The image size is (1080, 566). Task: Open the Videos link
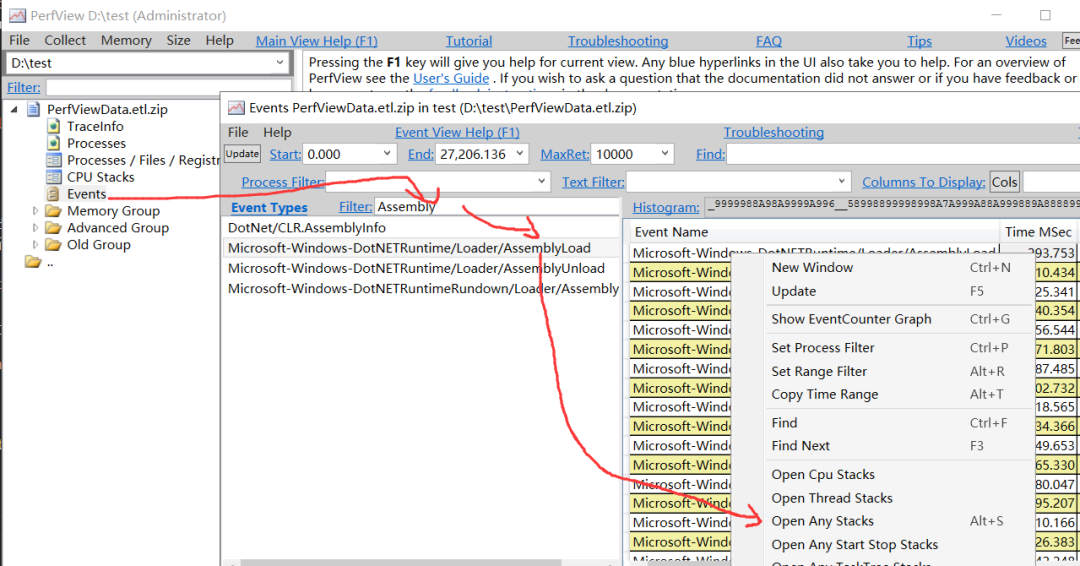click(1026, 41)
